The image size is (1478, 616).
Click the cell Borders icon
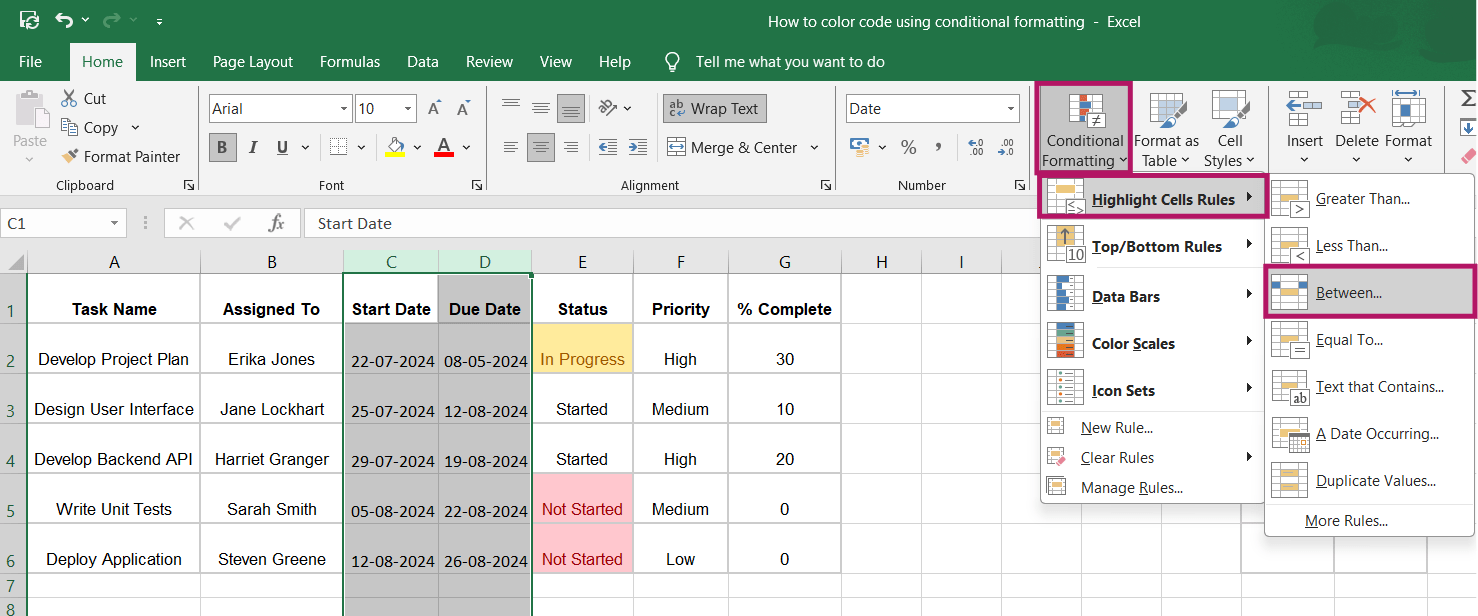pos(339,147)
